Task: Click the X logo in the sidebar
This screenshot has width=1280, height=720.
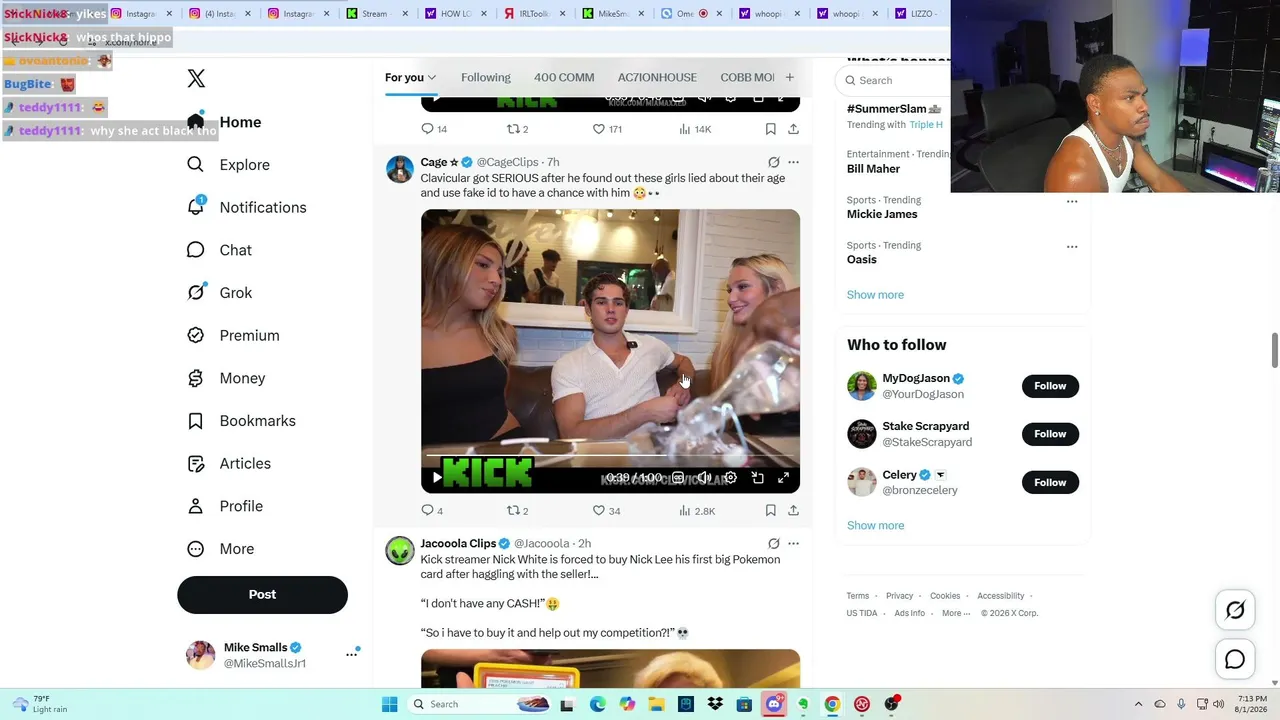Action: pyautogui.click(x=196, y=78)
